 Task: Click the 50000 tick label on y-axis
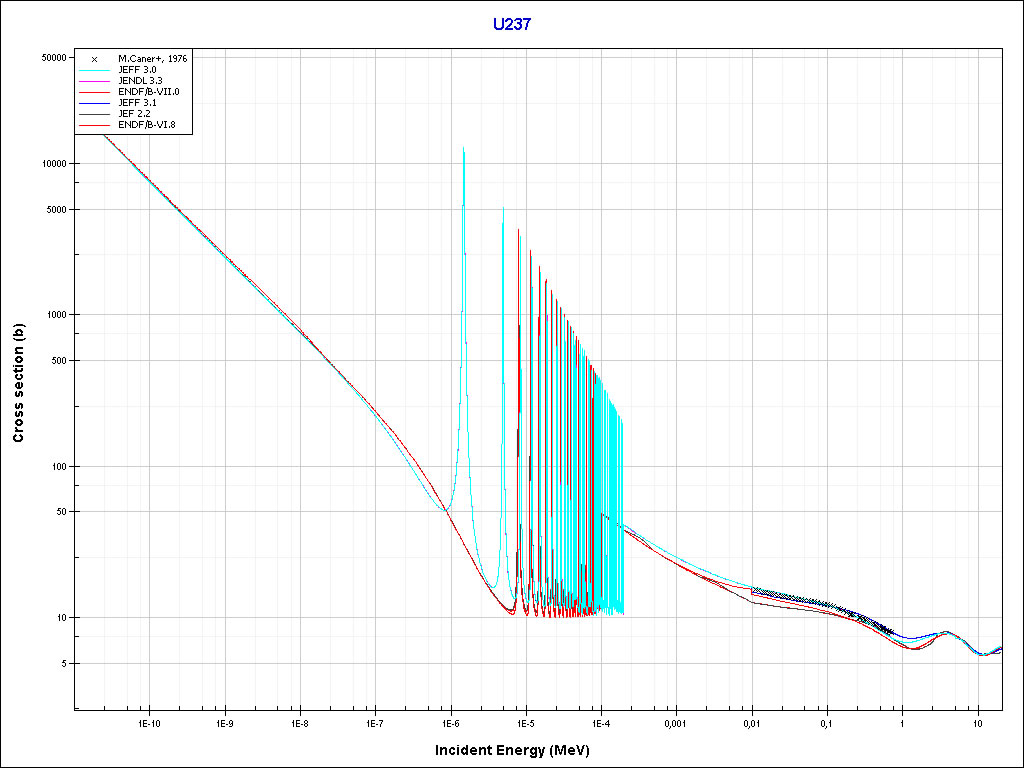[51, 58]
